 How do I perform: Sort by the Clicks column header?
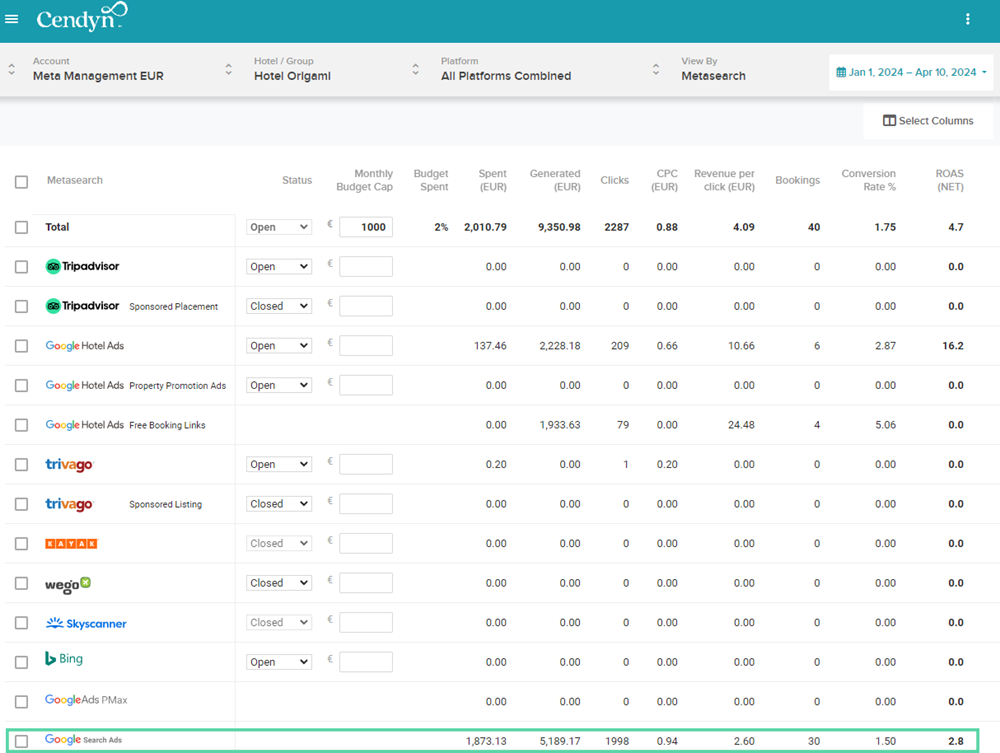coord(614,180)
